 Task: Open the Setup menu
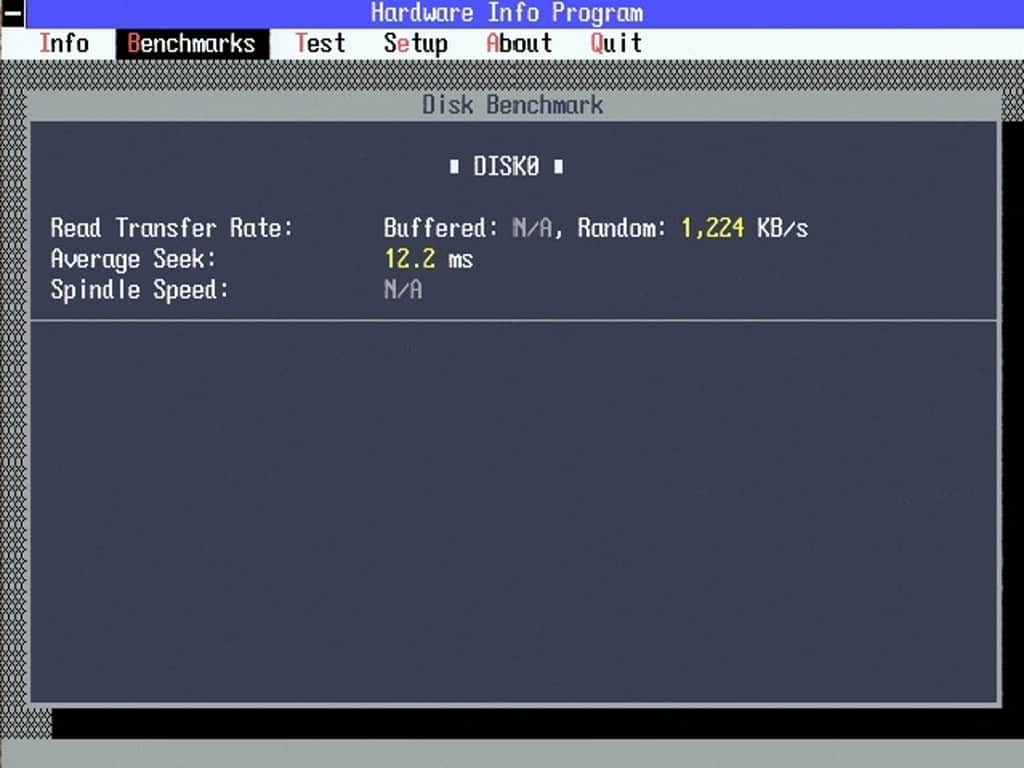pos(416,44)
